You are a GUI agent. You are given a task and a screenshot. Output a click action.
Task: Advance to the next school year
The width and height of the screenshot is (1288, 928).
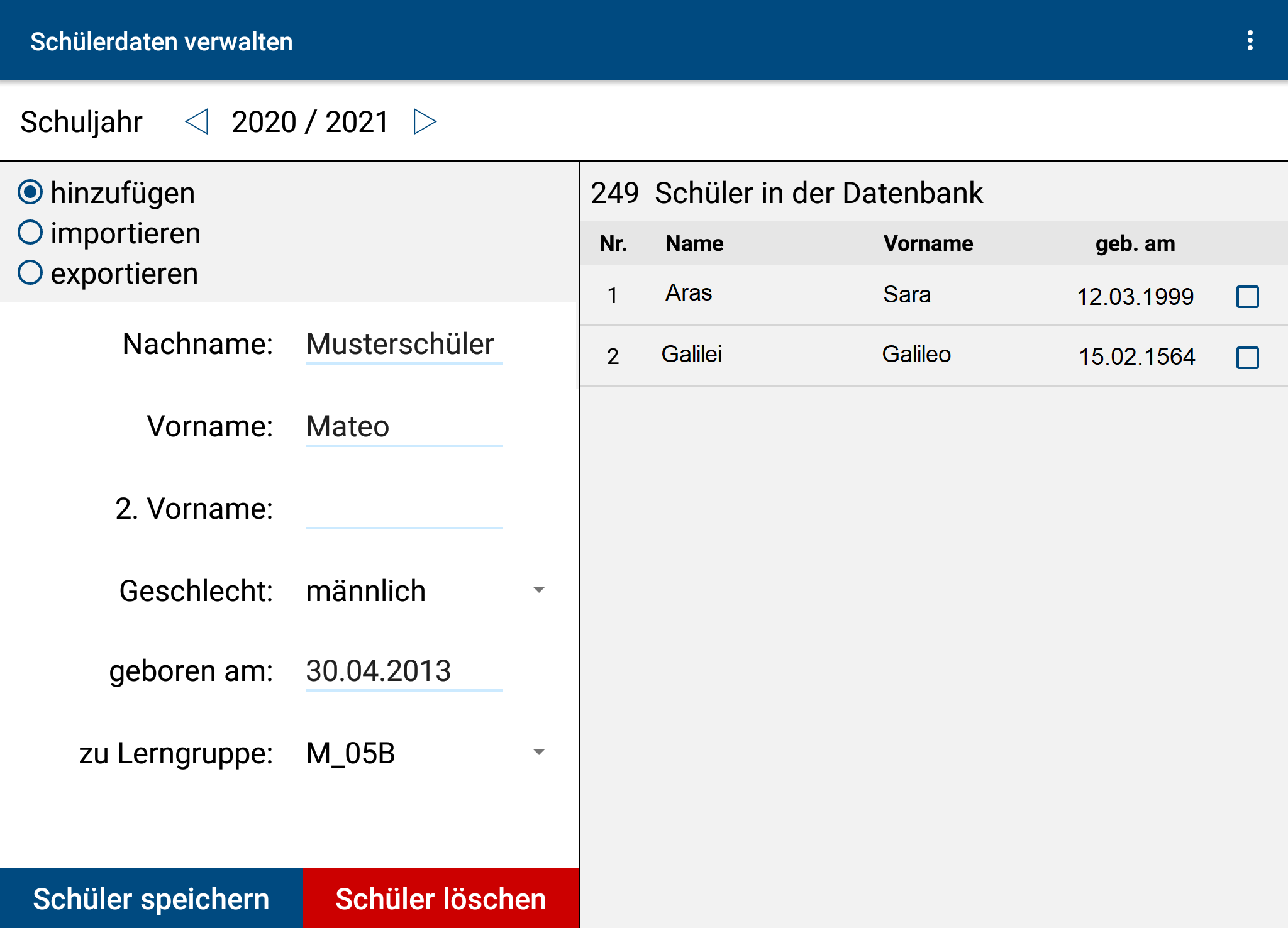425,121
